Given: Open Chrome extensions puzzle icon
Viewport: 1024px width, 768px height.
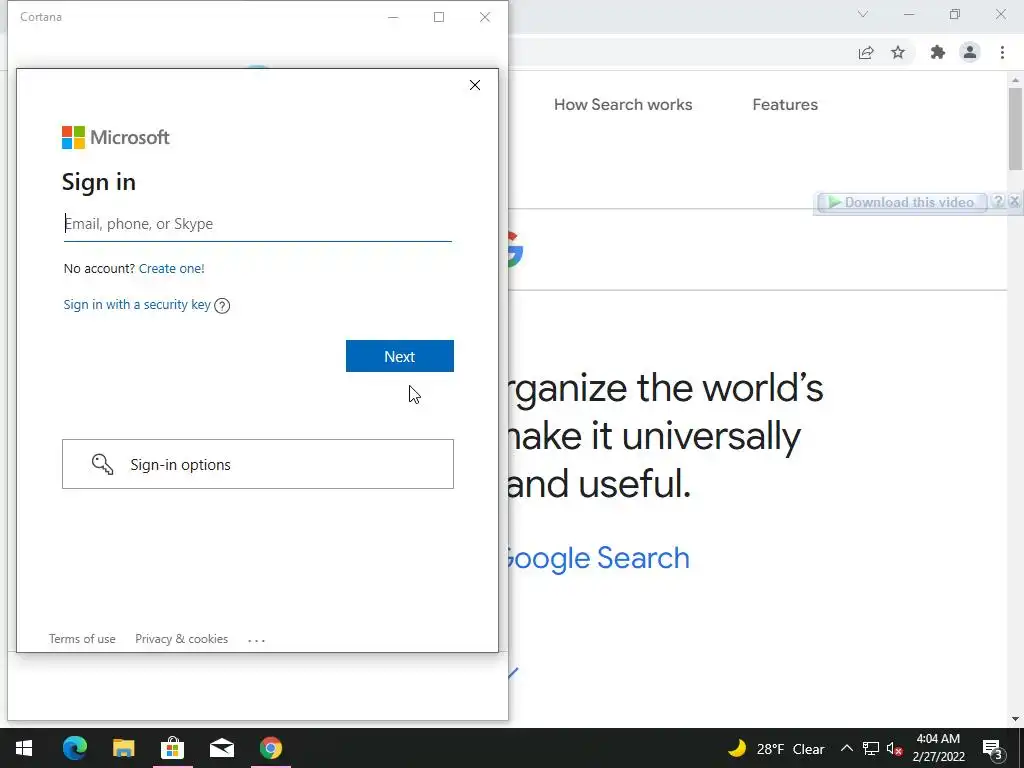Looking at the screenshot, I should (x=938, y=52).
